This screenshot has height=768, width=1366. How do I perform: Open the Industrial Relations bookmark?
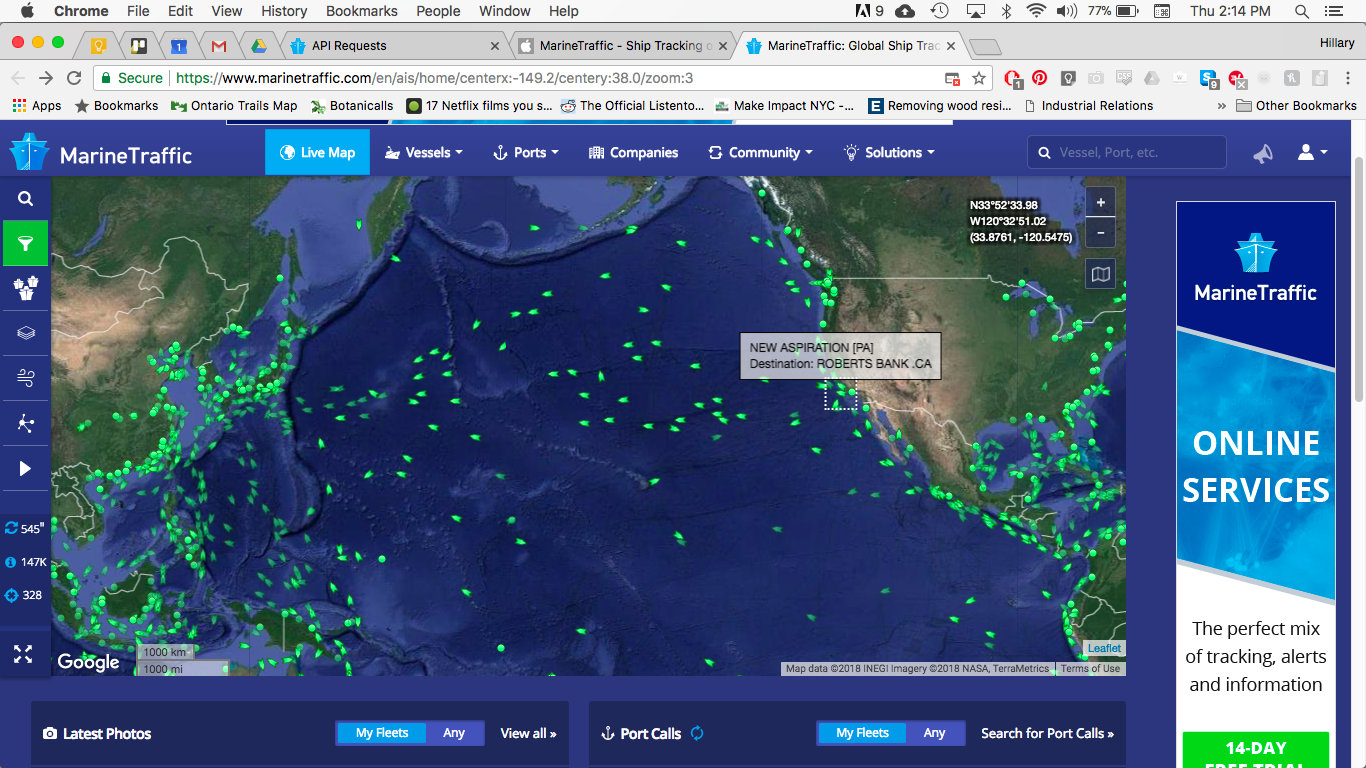tap(1089, 105)
